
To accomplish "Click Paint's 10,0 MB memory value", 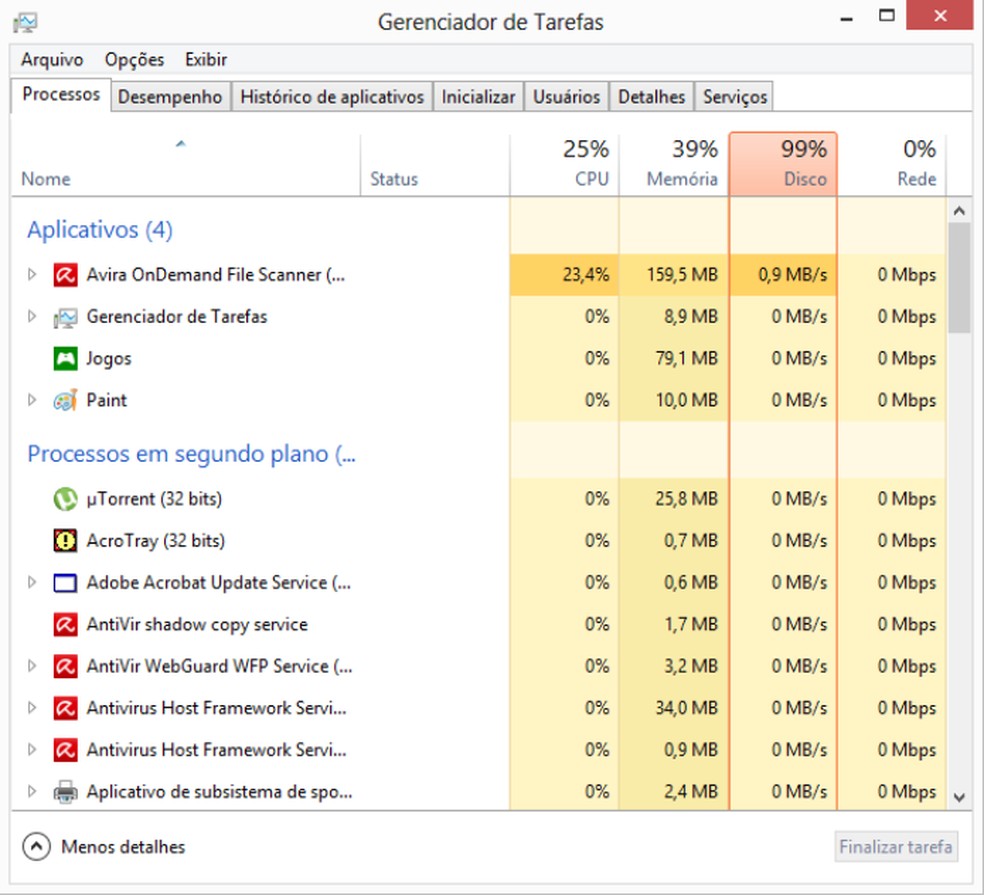I will 687,400.
